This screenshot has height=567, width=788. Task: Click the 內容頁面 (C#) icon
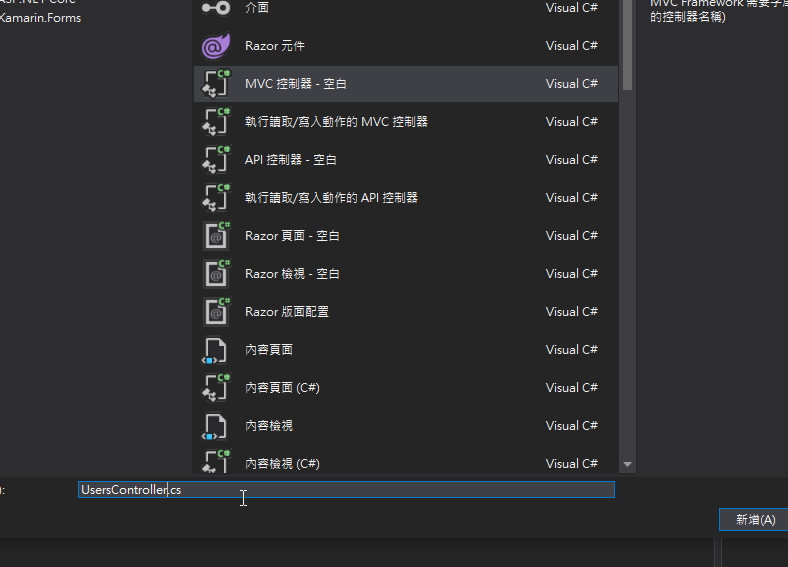tap(216, 388)
